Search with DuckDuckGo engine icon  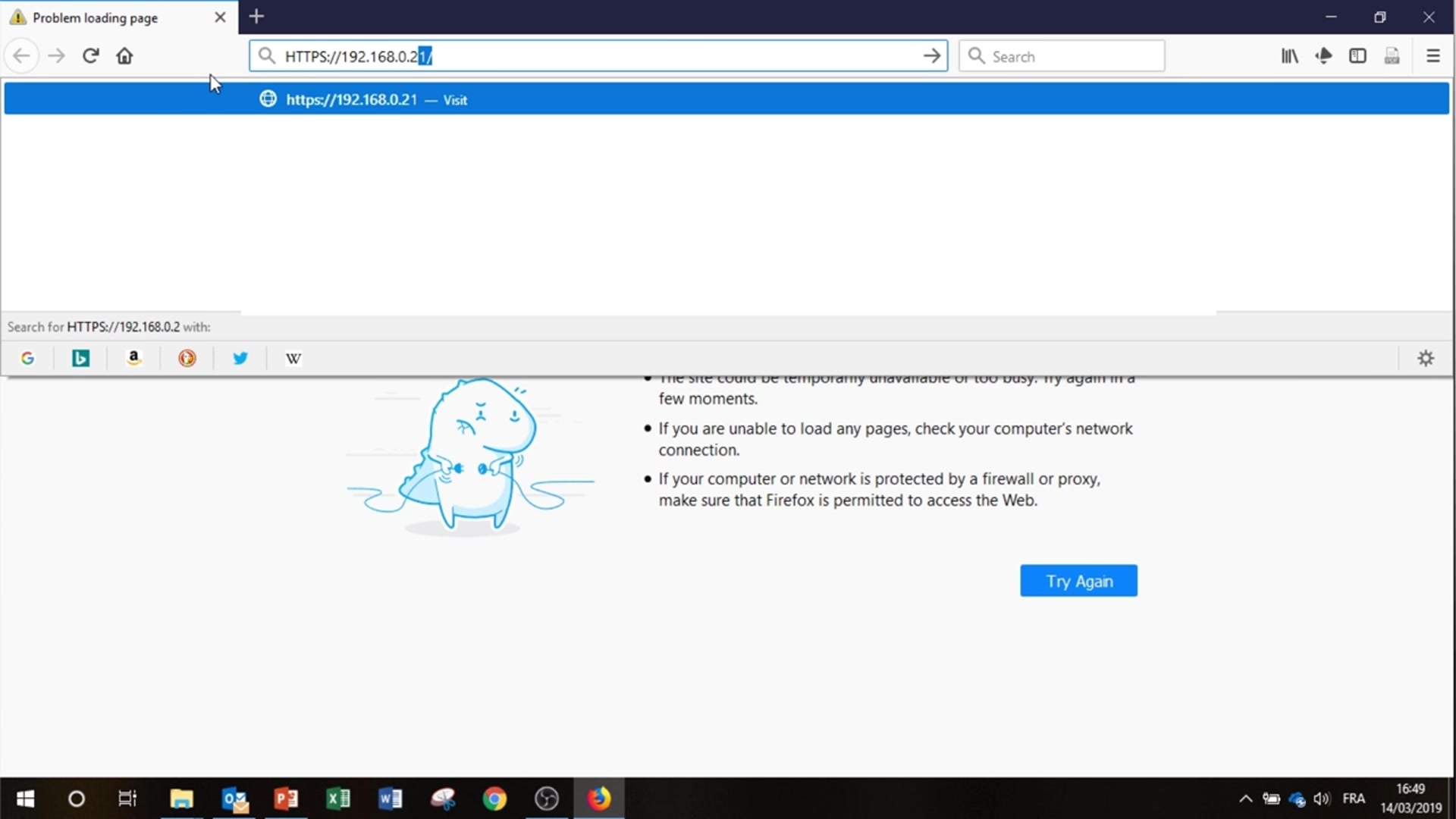pos(187,358)
